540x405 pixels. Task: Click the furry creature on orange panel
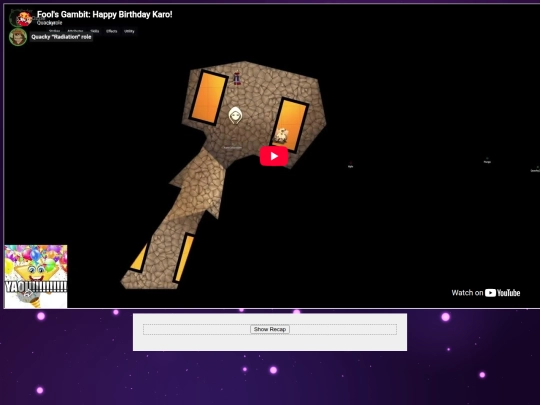point(281,135)
